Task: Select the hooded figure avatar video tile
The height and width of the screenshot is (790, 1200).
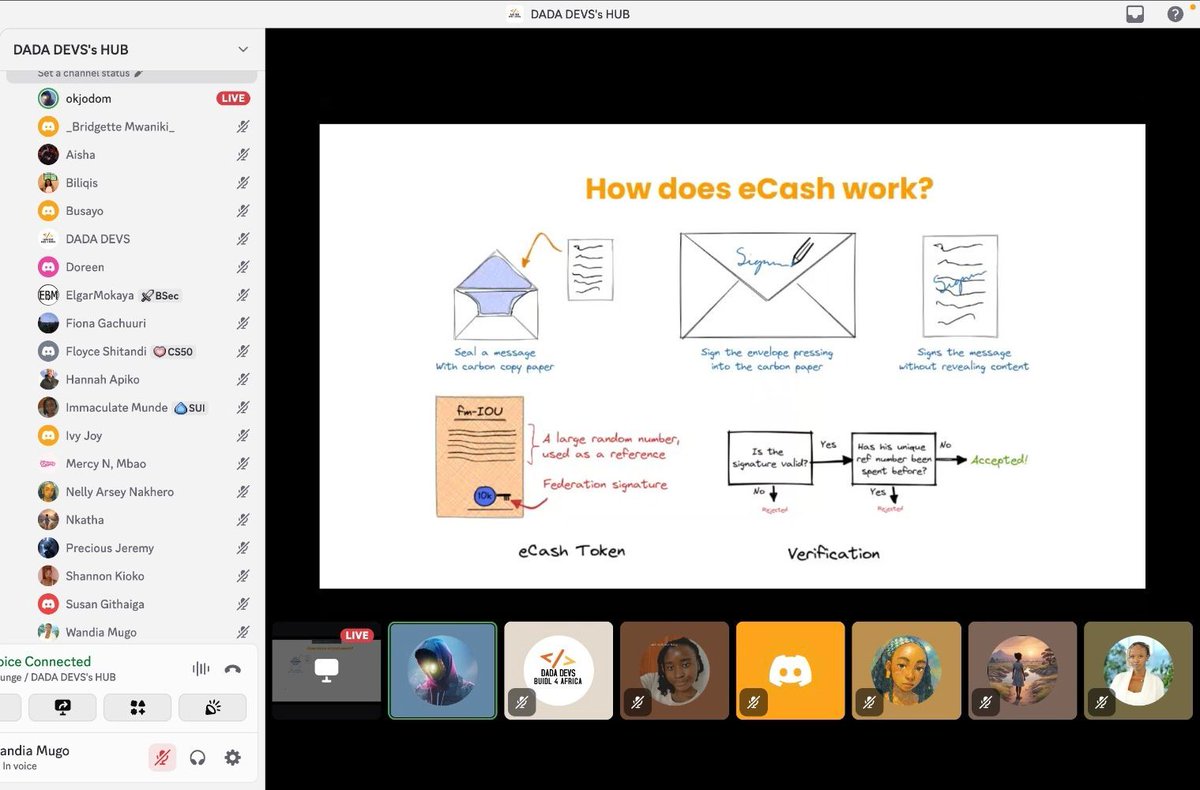Action: click(442, 670)
